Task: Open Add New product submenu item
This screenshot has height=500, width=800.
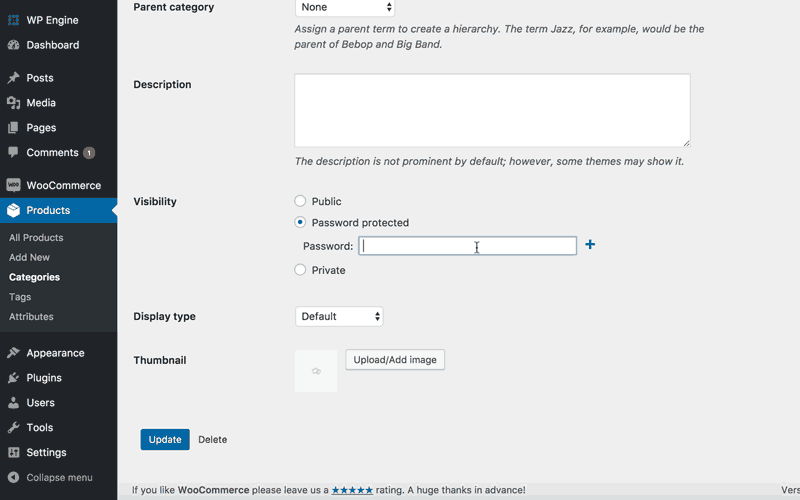Action: coord(29,258)
